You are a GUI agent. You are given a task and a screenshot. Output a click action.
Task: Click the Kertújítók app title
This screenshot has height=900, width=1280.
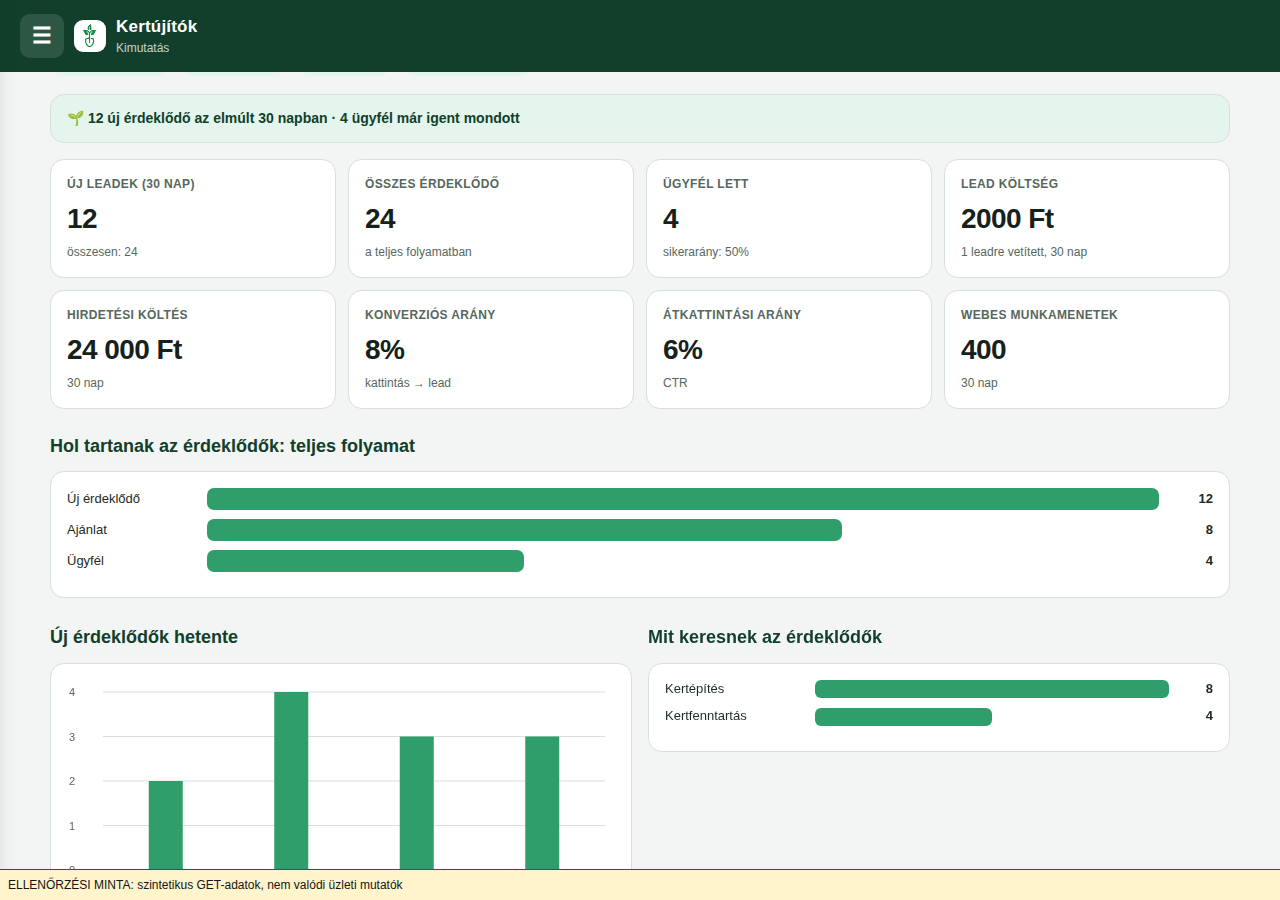tap(156, 27)
